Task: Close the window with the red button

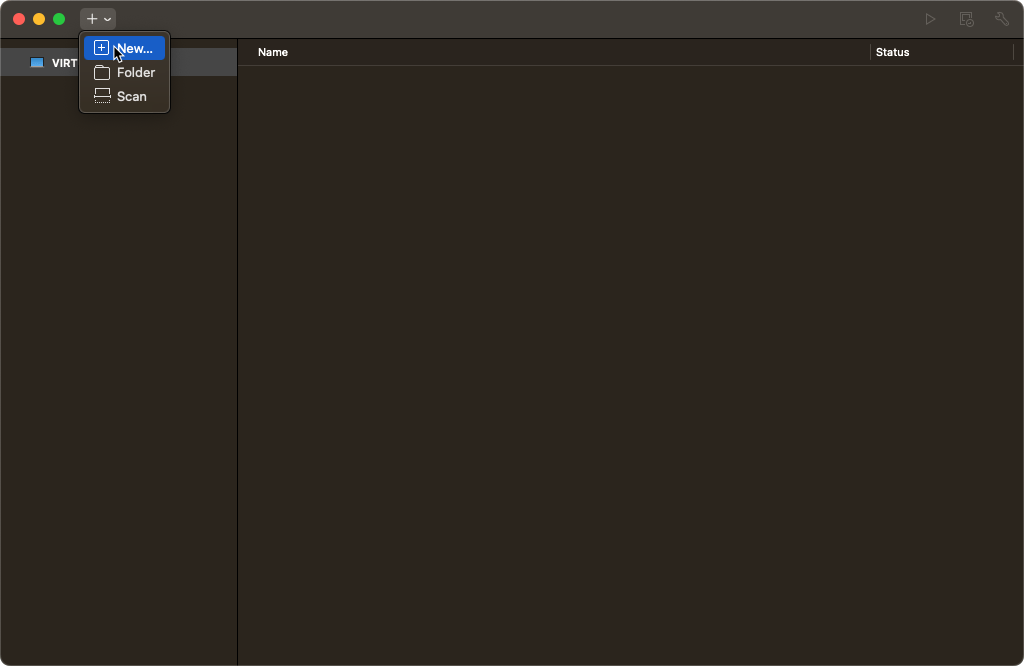Action: pyautogui.click(x=19, y=19)
